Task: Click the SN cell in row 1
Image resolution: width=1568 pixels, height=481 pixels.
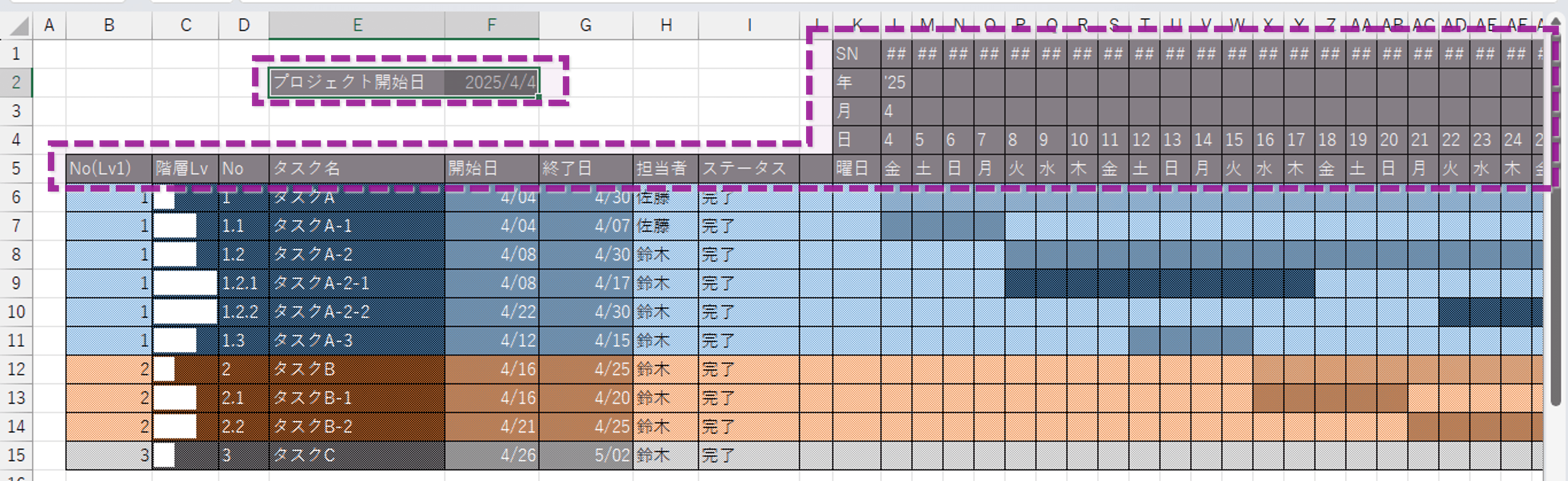Action: pyautogui.click(x=855, y=54)
